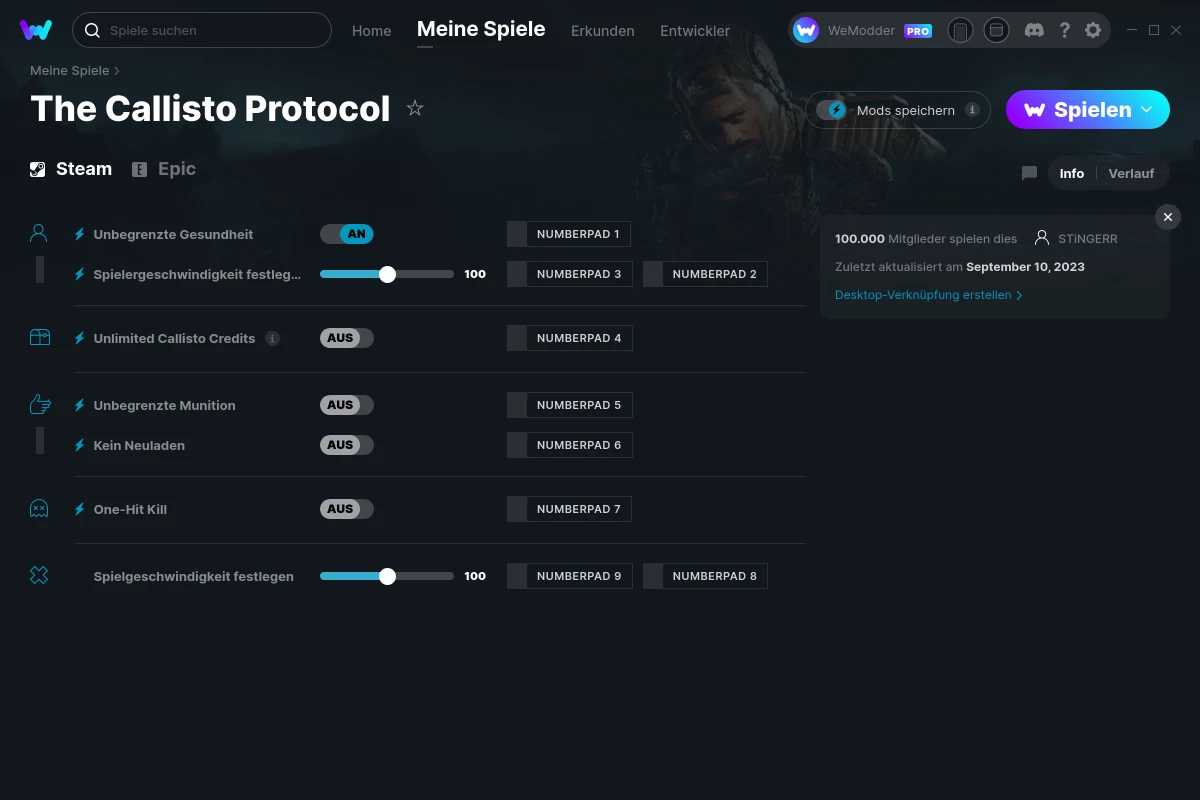Image resolution: width=1200 pixels, height=800 pixels.
Task: Change NUMBERPAD 4 hotkey binding
Action: (x=570, y=338)
